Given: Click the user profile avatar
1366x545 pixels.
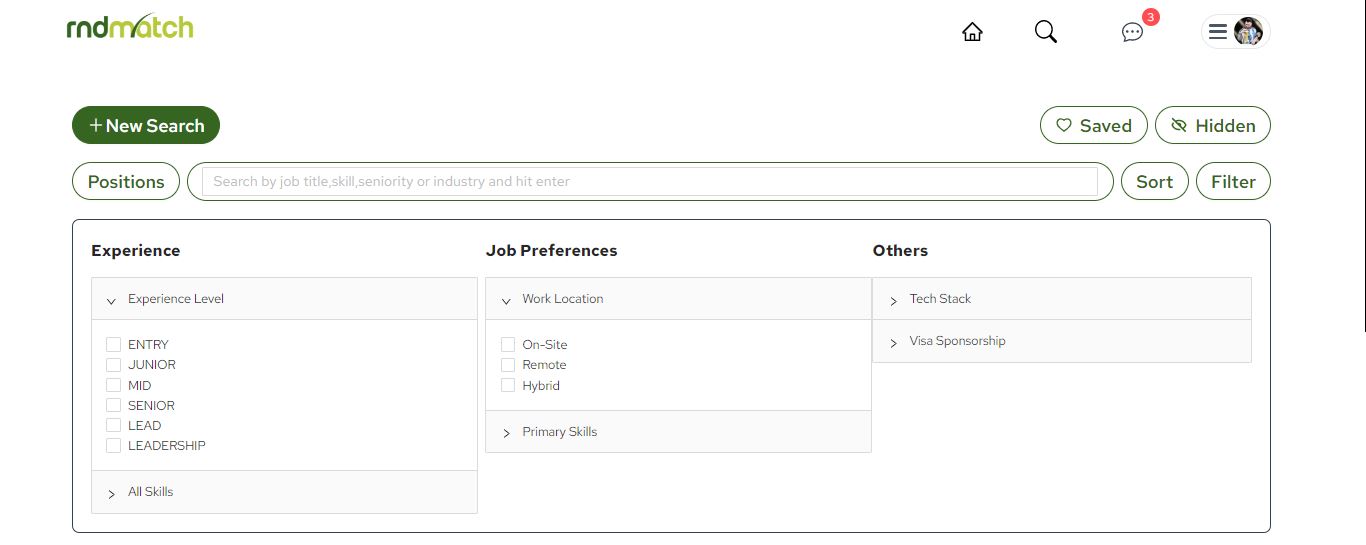Looking at the screenshot, I should pos(1248,32).
